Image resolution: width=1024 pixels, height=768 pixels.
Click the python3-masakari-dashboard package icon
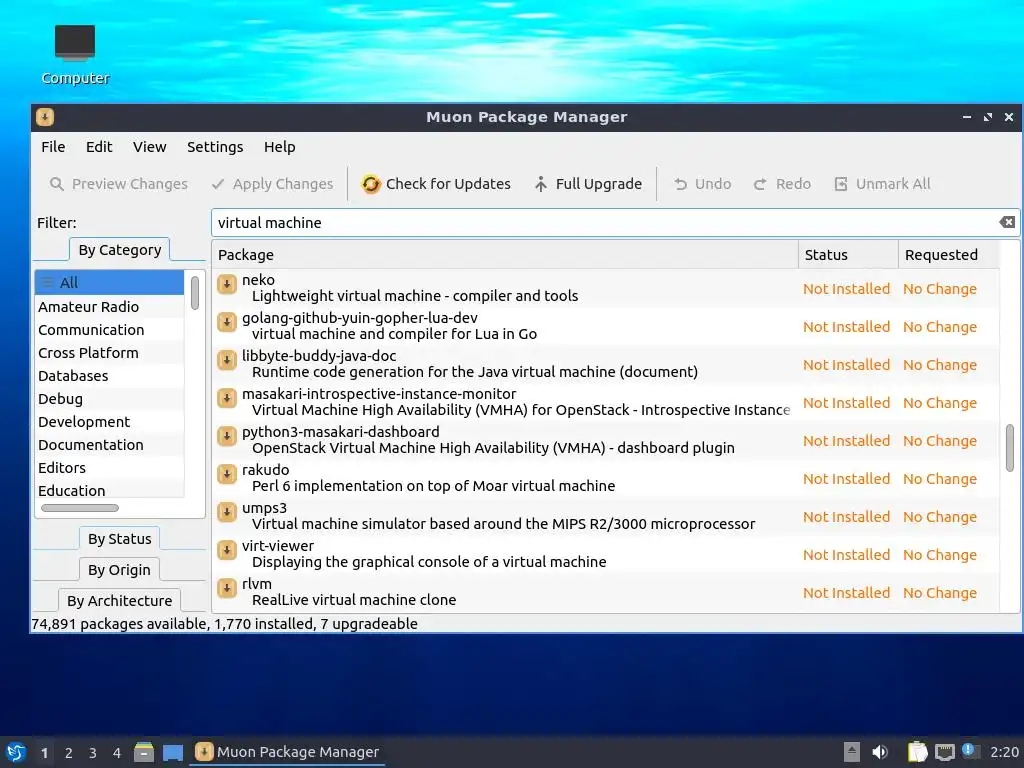[x=227, y=436]
